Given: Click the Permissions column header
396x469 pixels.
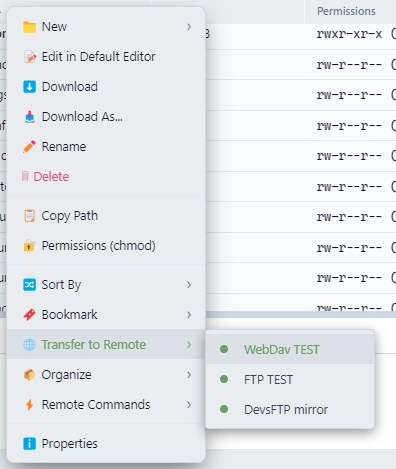Looking at the screenshot, I should coord(346,11).
